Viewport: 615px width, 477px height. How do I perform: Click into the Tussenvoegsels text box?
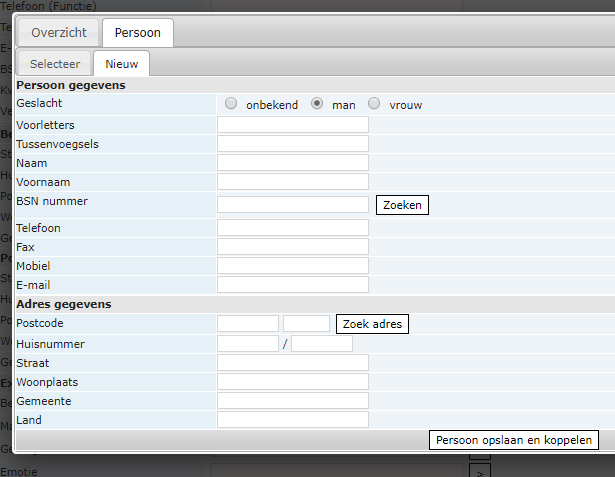(292, 144)
